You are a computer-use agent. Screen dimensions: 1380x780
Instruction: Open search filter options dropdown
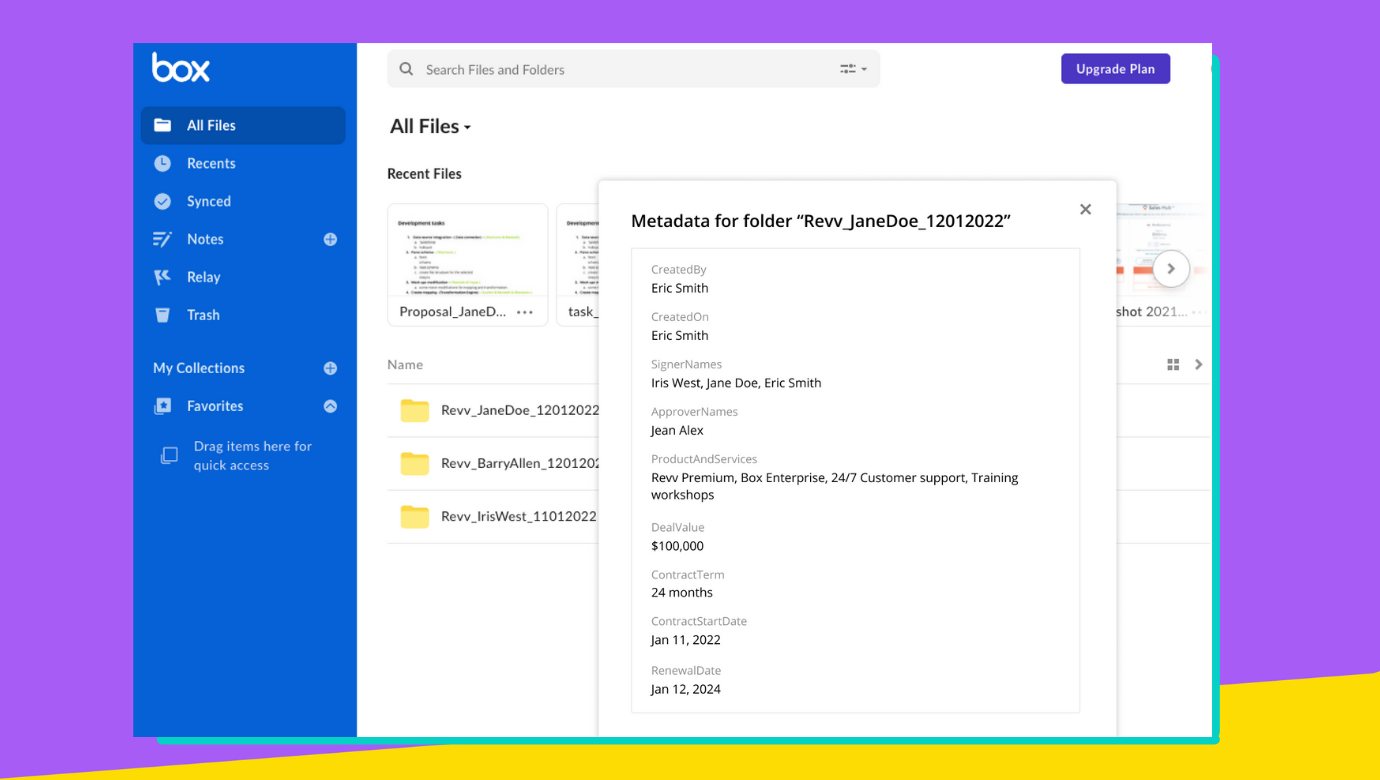click(x=853, y=69)
